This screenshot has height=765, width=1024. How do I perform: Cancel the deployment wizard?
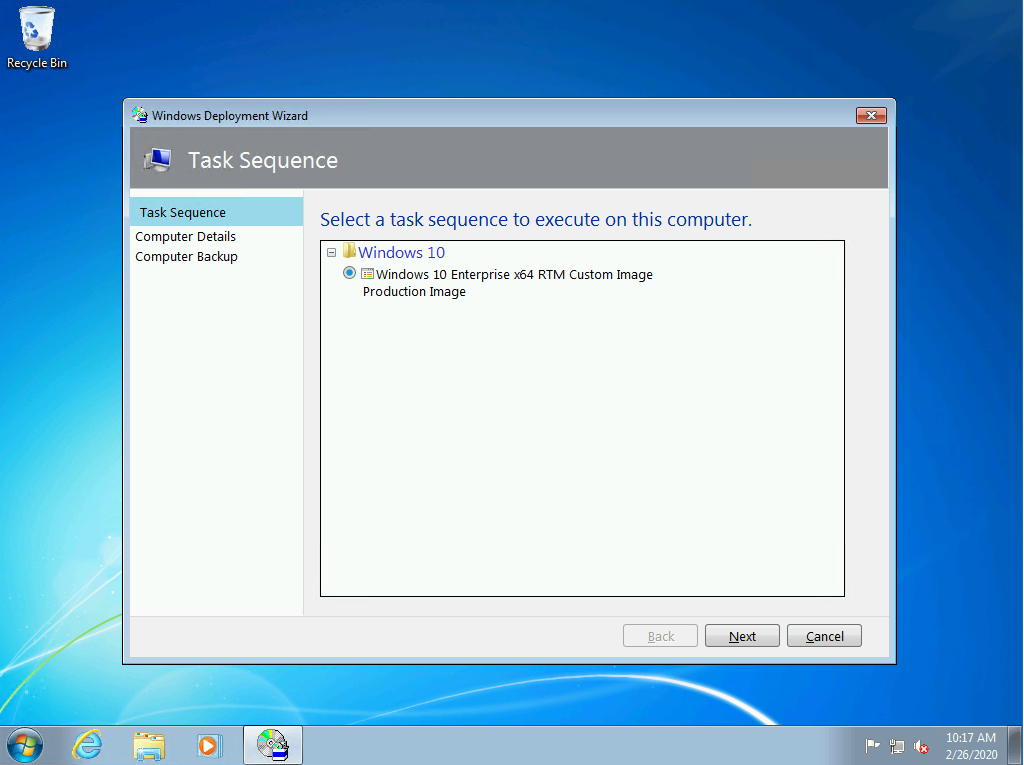tap(824, 635)
